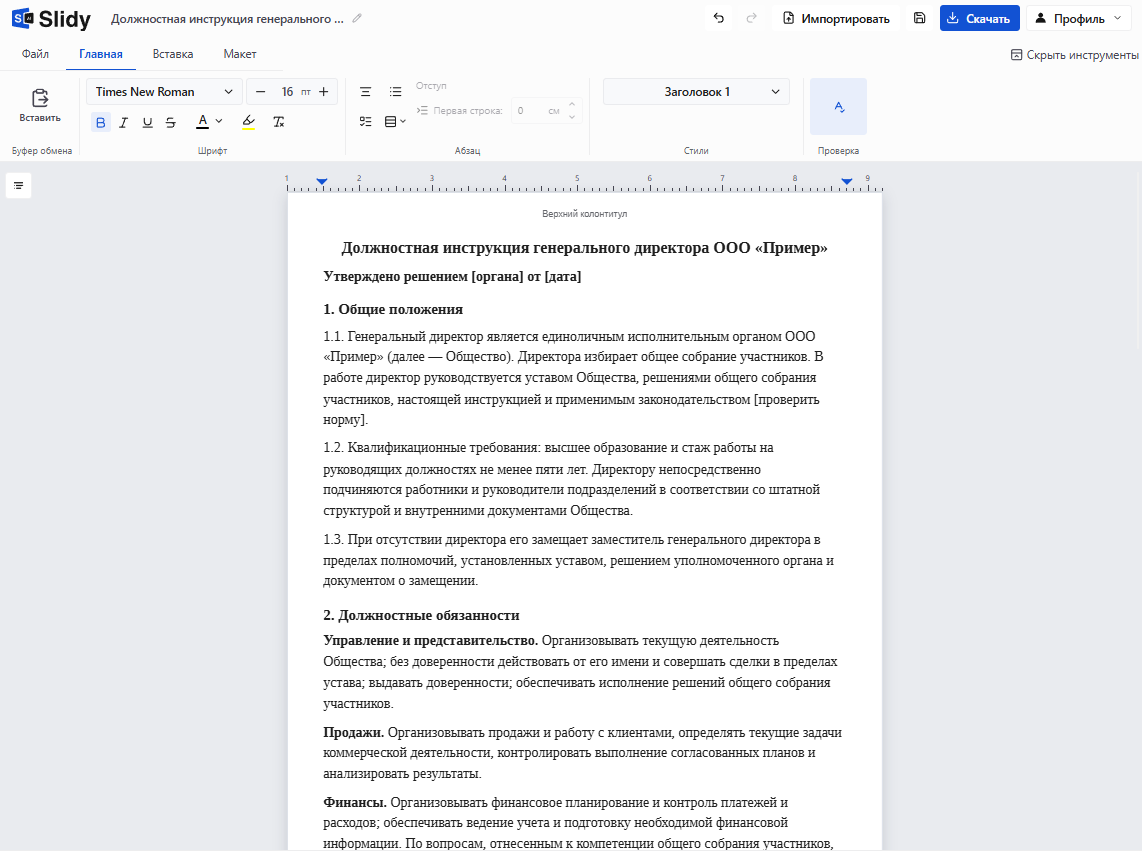Increase font size with the plus button
This screenshot has height=851, width=1142.
click(323, 92)
